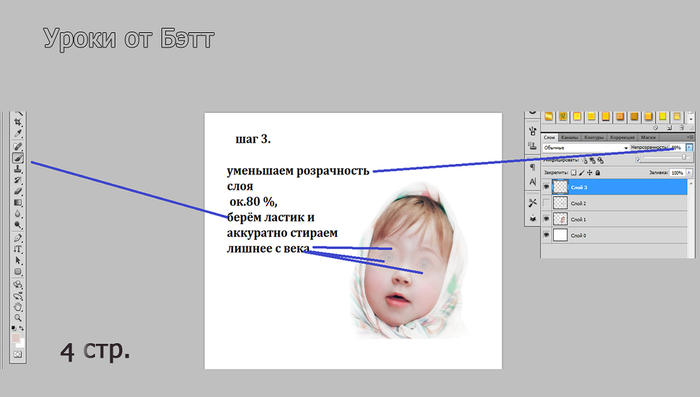Viewport: 700px width, 397px height.
Task: Open the blend mode dropdown Обычные
Action: tap(586, 147)
